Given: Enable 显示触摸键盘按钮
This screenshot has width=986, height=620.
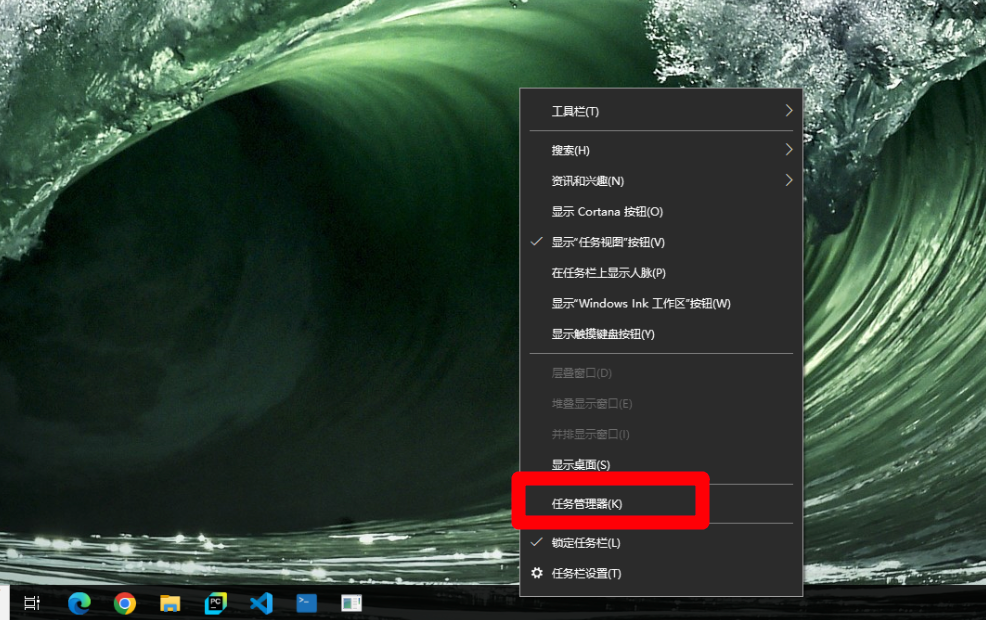Looking at the screenshot, I should click(602, 334).
